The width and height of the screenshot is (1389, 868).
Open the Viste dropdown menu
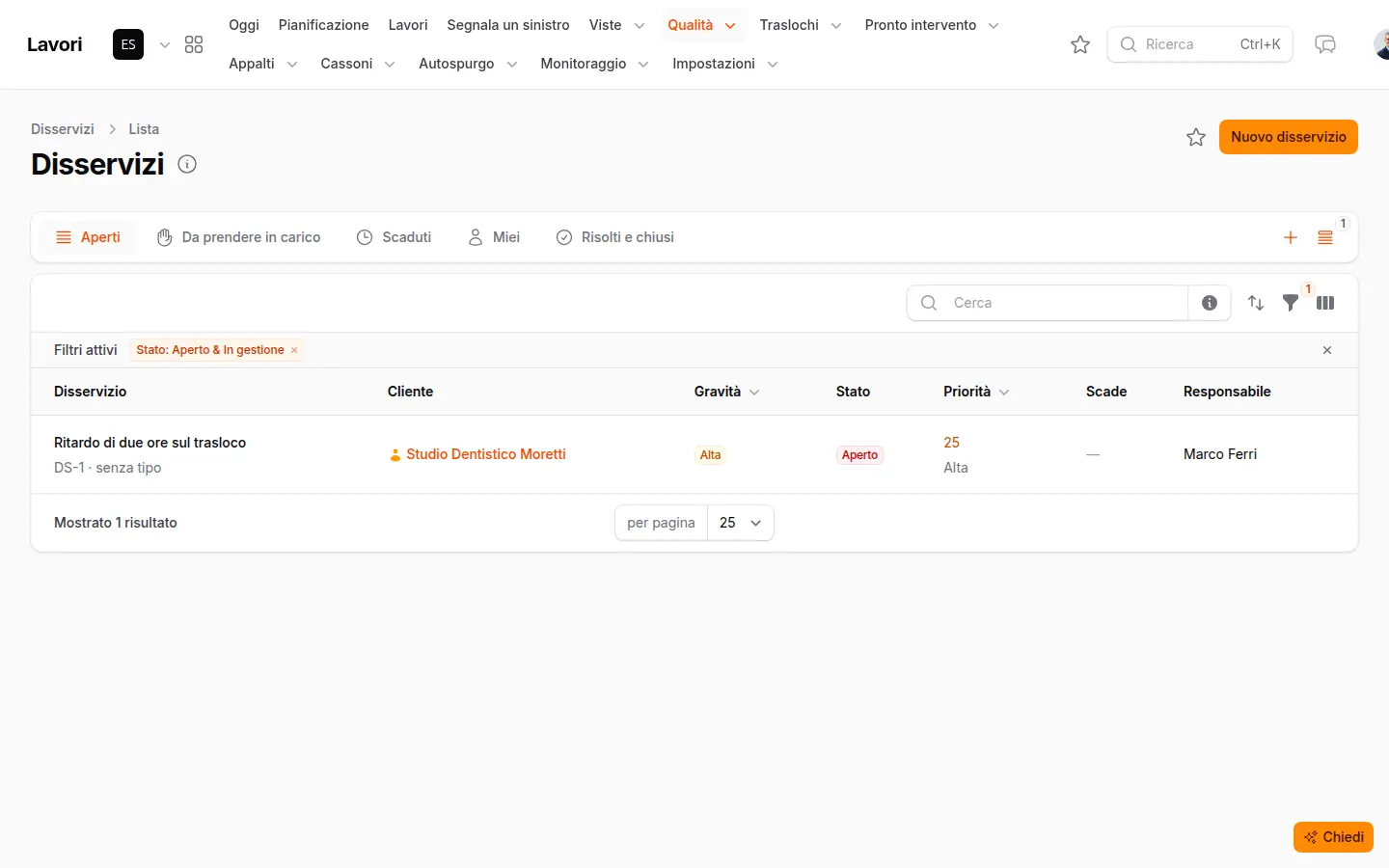point(616,25)
